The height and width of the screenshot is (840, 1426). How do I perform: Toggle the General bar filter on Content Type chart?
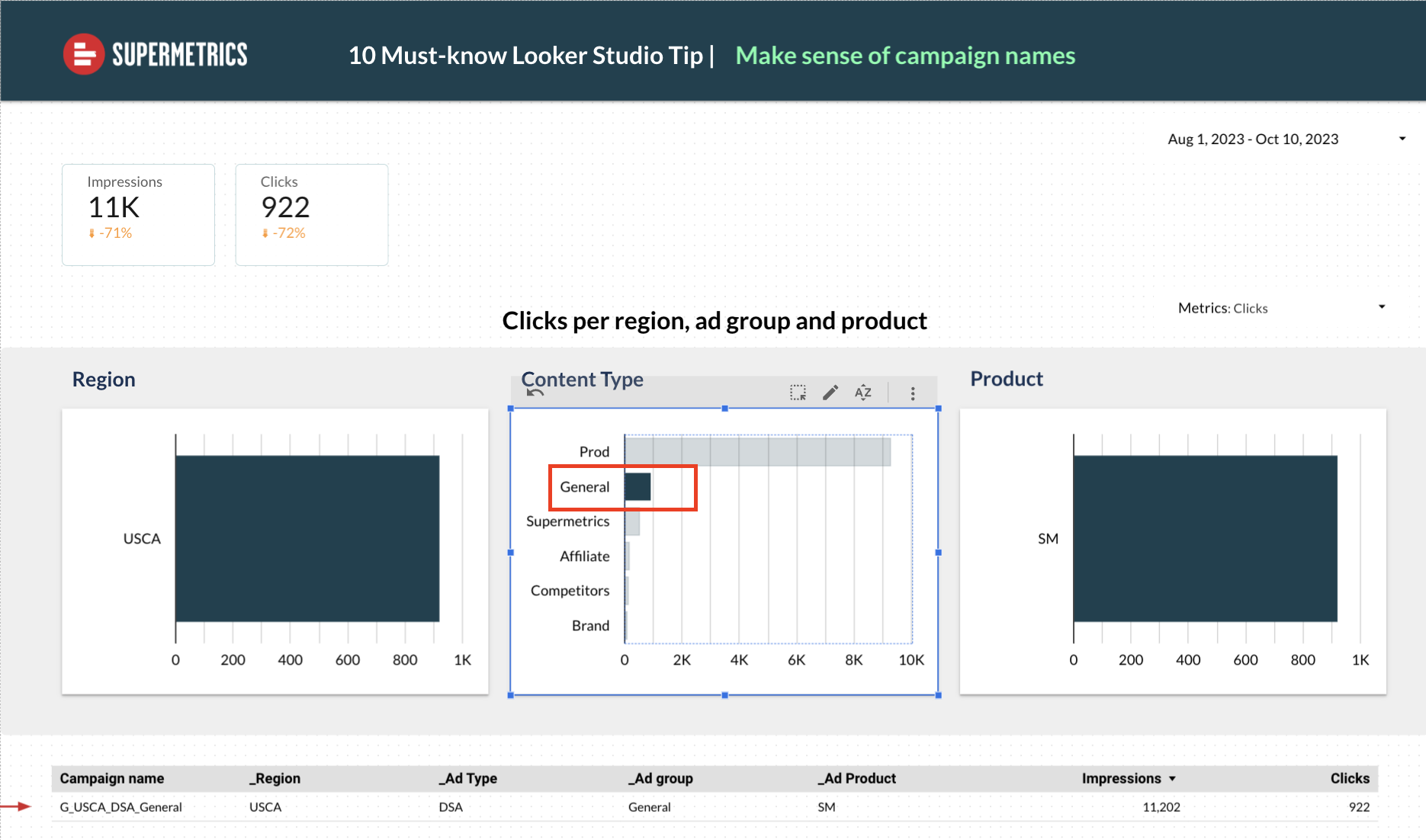coord(638,486)
